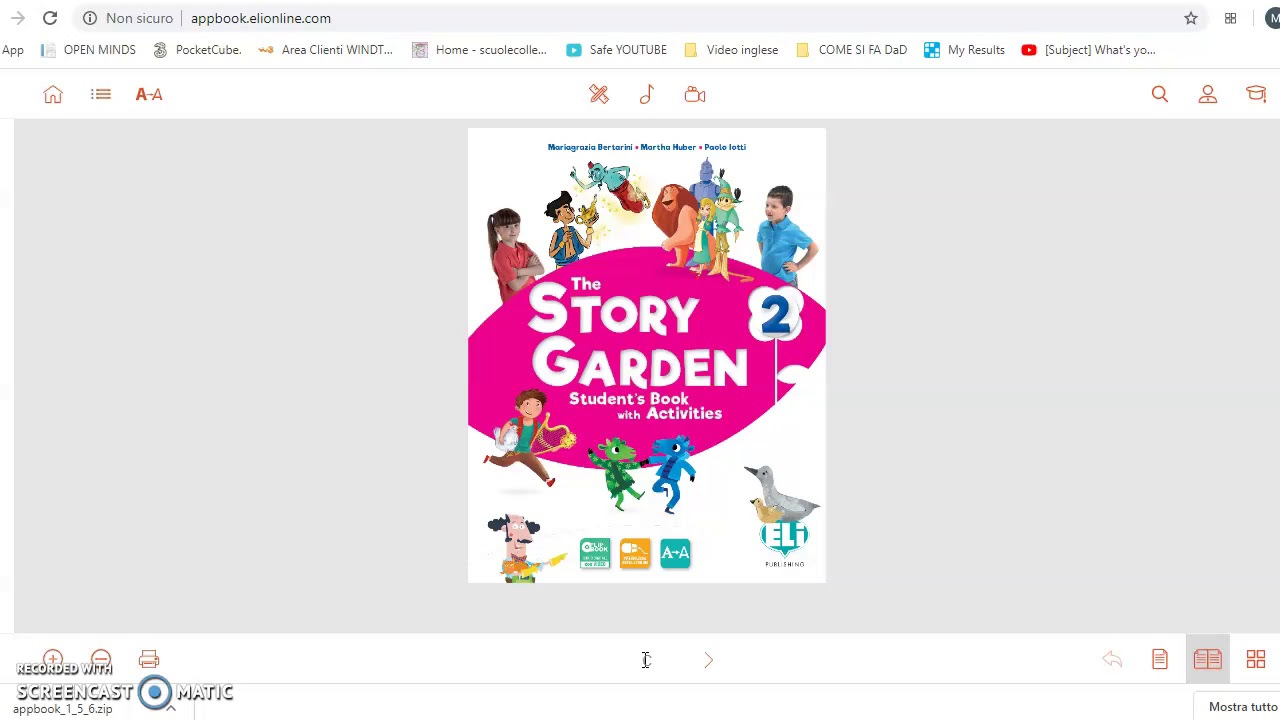Click the orange badge on the book cover
Image resolution: width=1280 pixels, height=720 pixels.
[x=635, y=553]
